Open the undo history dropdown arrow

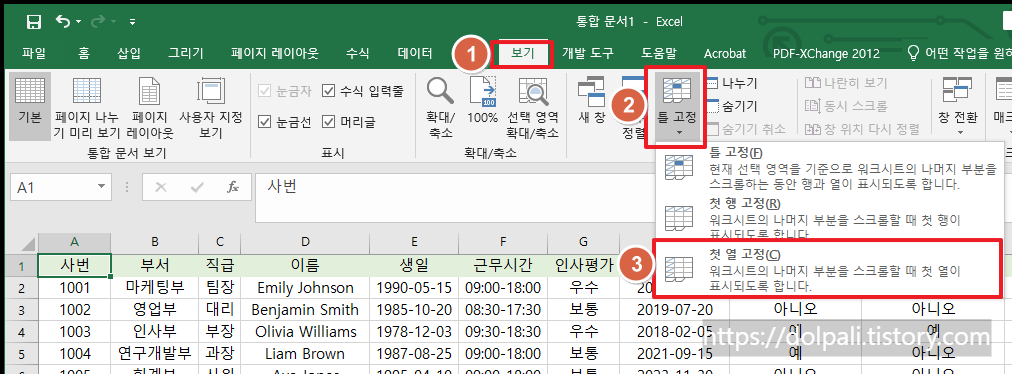pyautogui.click(x=79, y=23)
